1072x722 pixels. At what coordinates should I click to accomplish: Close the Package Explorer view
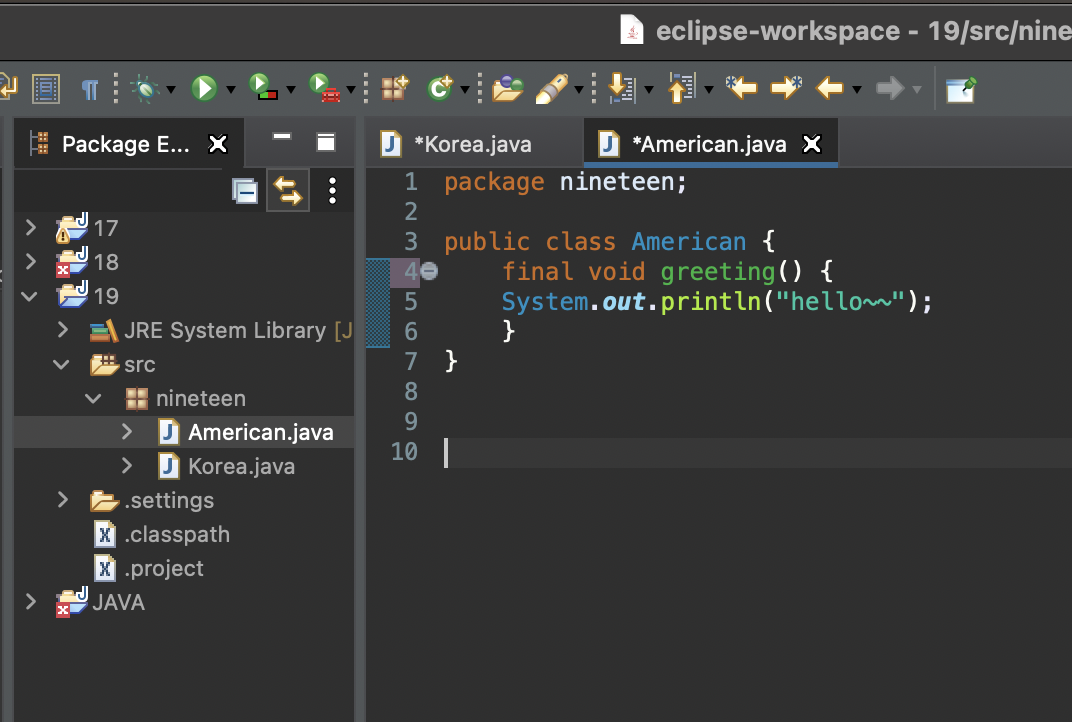218,144
